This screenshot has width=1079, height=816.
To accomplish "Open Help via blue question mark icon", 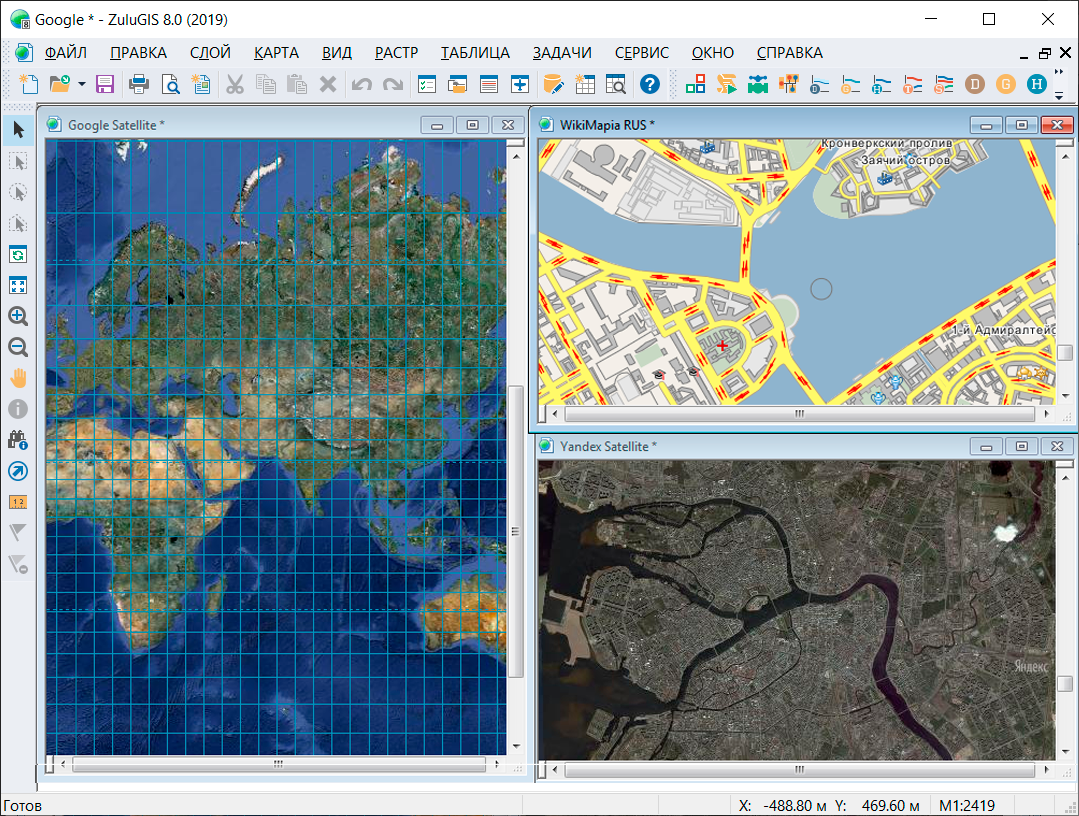I will (x=650, y=85).
